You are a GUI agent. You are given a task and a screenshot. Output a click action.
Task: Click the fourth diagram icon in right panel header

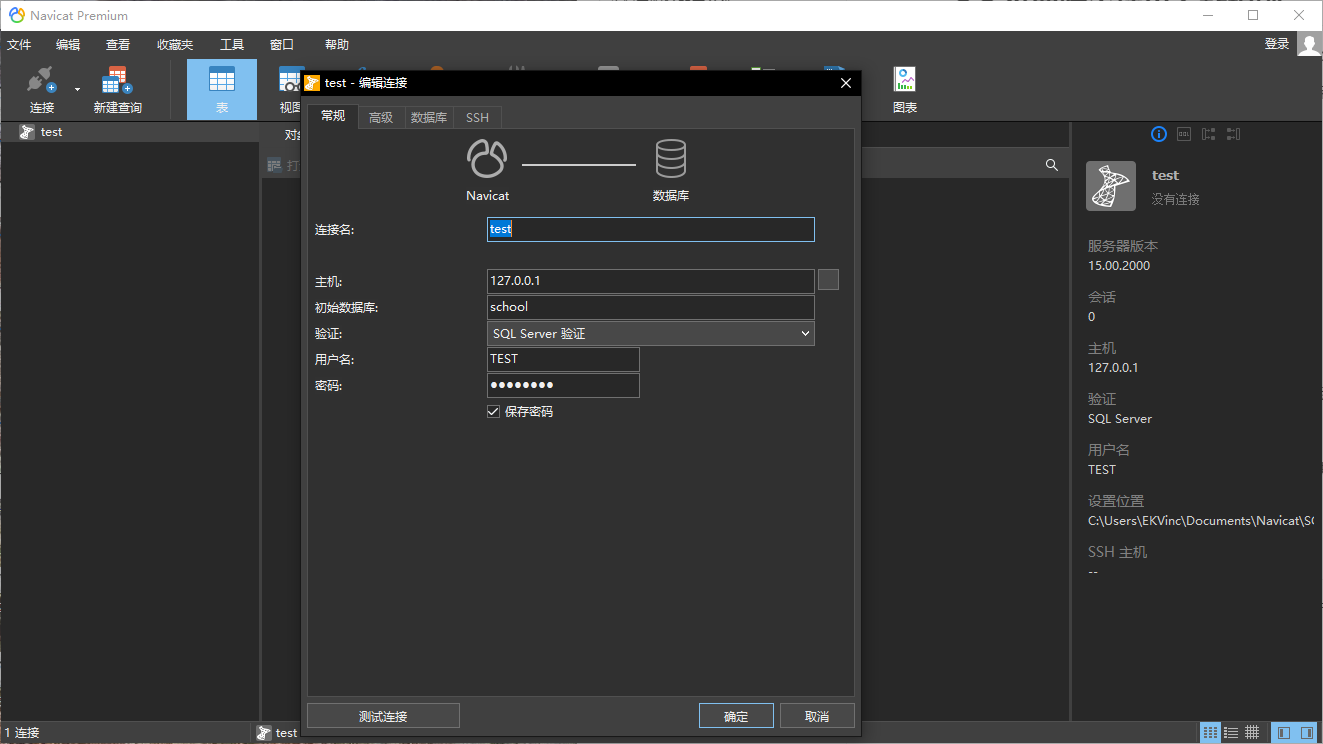tap(1233, 134)
